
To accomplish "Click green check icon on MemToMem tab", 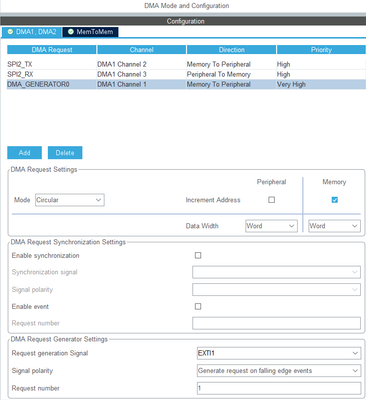I will tap(71, 32).
